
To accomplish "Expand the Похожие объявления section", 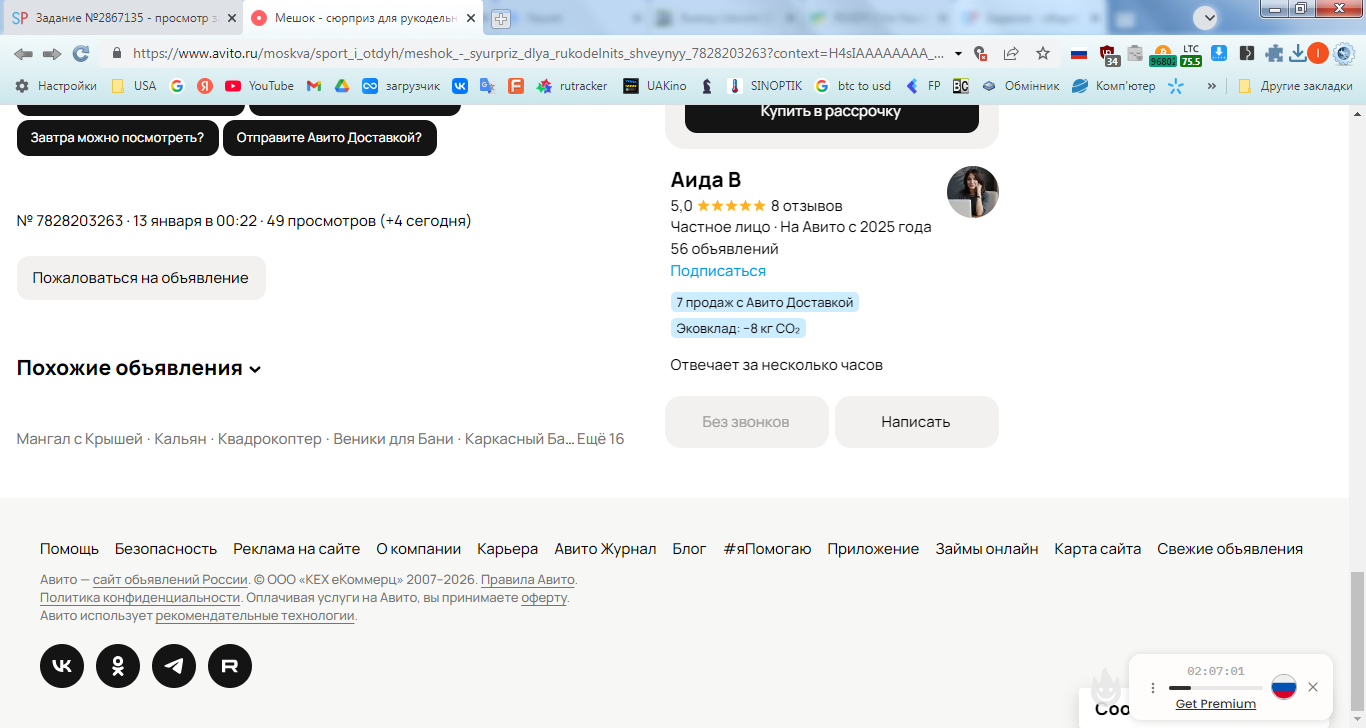I will coord(139,368).
